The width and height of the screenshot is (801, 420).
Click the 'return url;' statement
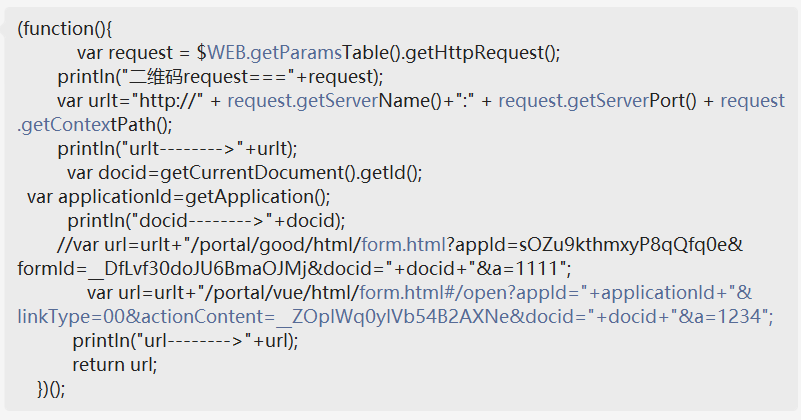pyautogui.click(x=115, y=365)
